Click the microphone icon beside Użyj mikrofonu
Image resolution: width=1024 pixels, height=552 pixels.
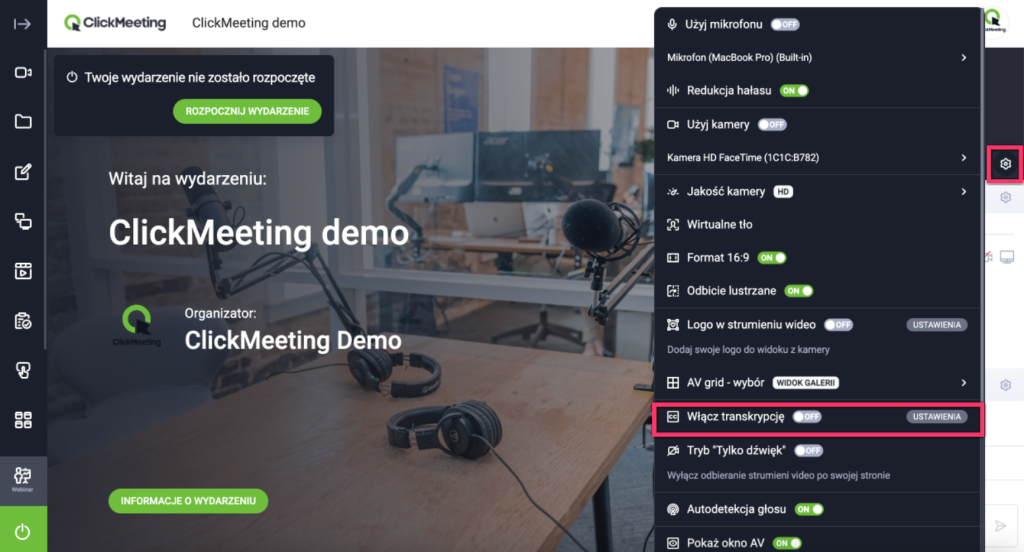pos(672,25)
